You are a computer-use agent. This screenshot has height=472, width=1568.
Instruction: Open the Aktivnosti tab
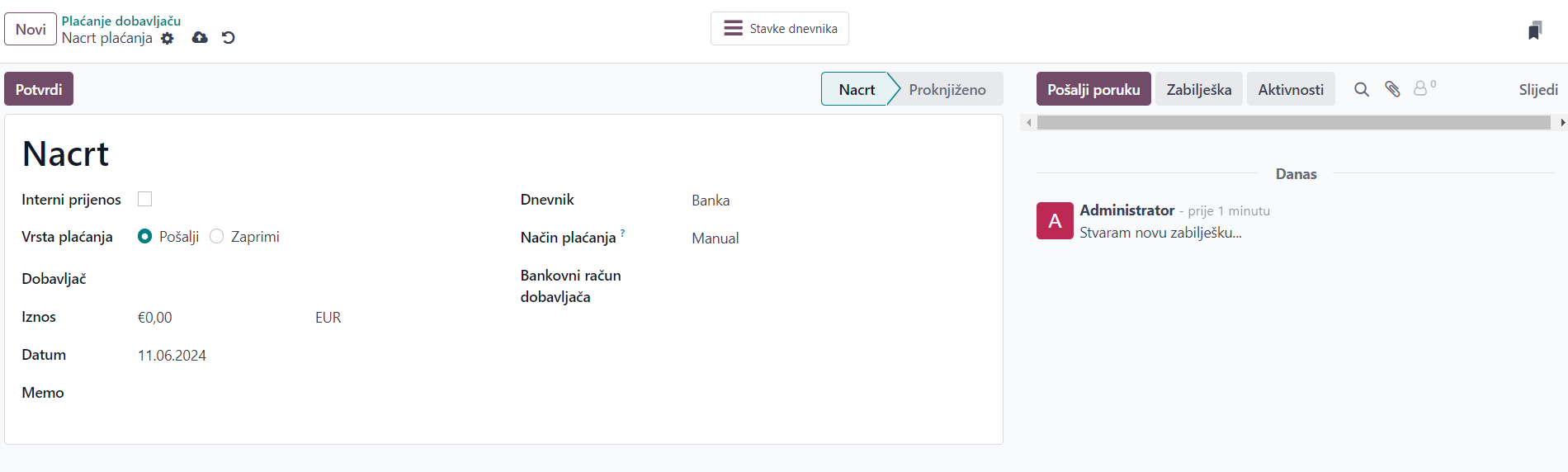coord(1290,89)
